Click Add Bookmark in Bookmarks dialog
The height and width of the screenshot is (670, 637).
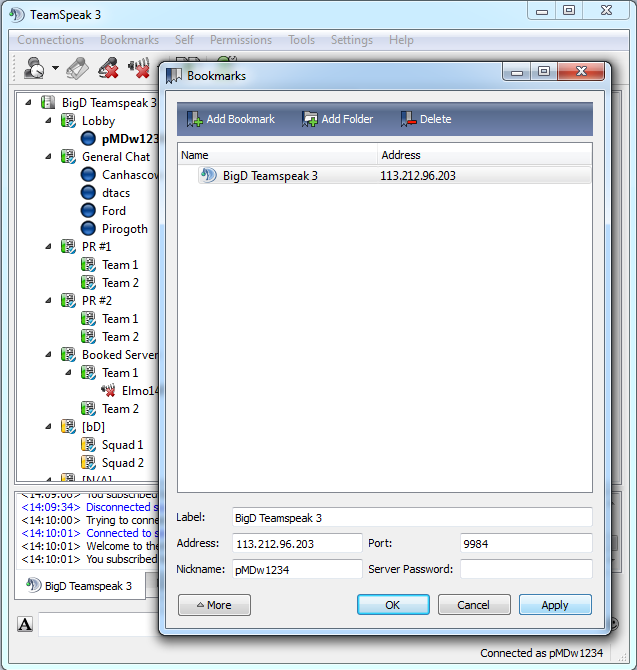pos(231,119)
